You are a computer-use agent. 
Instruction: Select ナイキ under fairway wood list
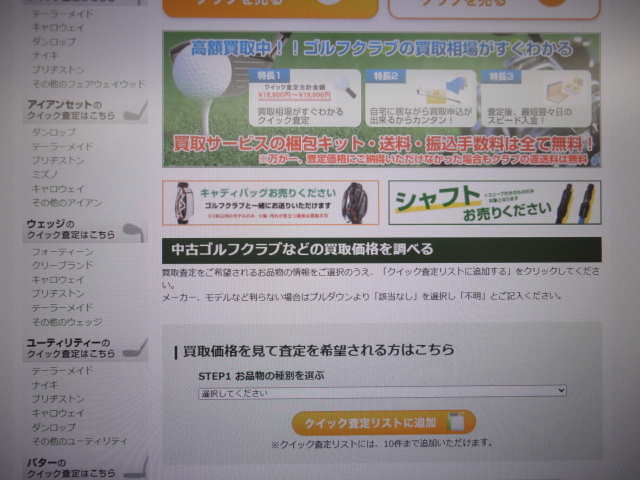45,56
